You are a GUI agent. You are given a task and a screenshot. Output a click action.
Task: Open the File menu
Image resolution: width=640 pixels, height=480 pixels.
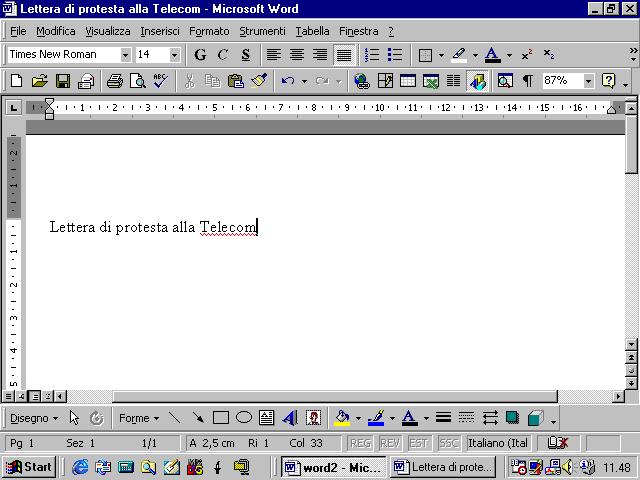pos(18,31)
